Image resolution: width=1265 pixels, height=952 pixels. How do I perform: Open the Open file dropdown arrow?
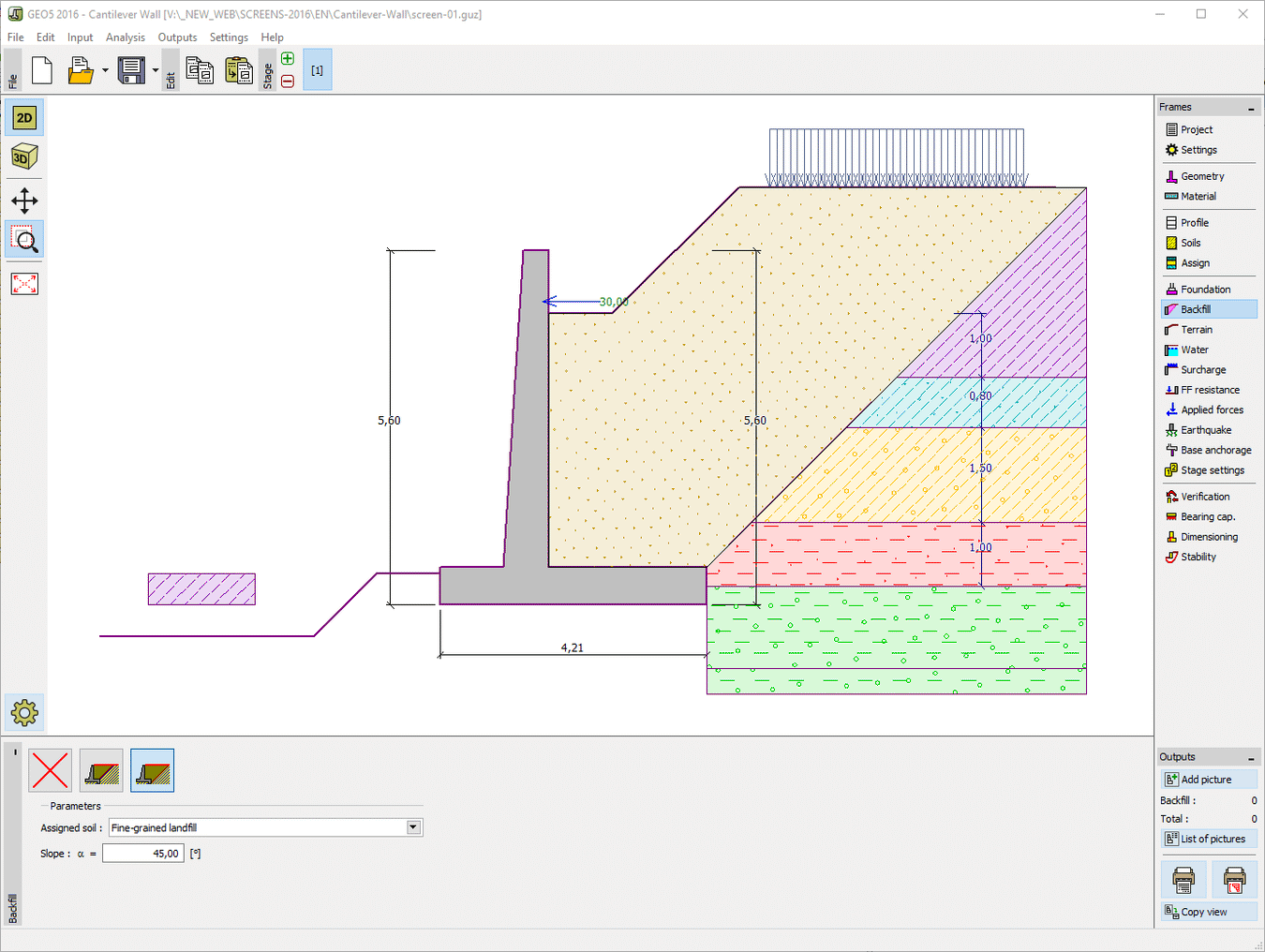[x=105, y=70]
